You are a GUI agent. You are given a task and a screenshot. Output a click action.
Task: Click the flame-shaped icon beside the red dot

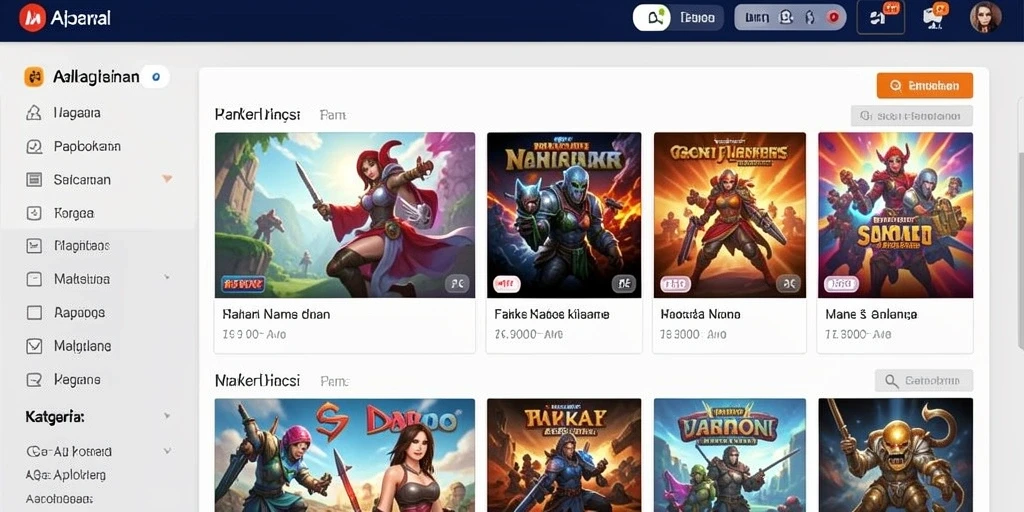(x=809, y=18)
